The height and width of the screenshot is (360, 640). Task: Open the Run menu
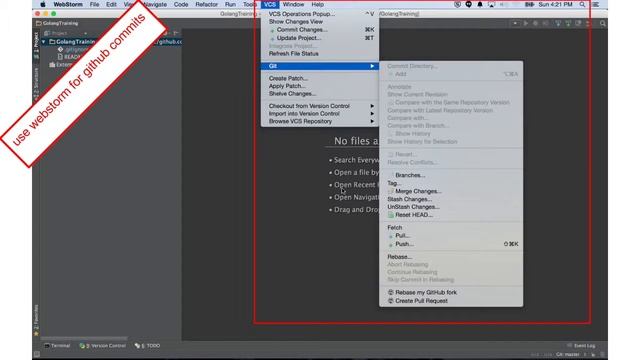[x=230, y=4]
